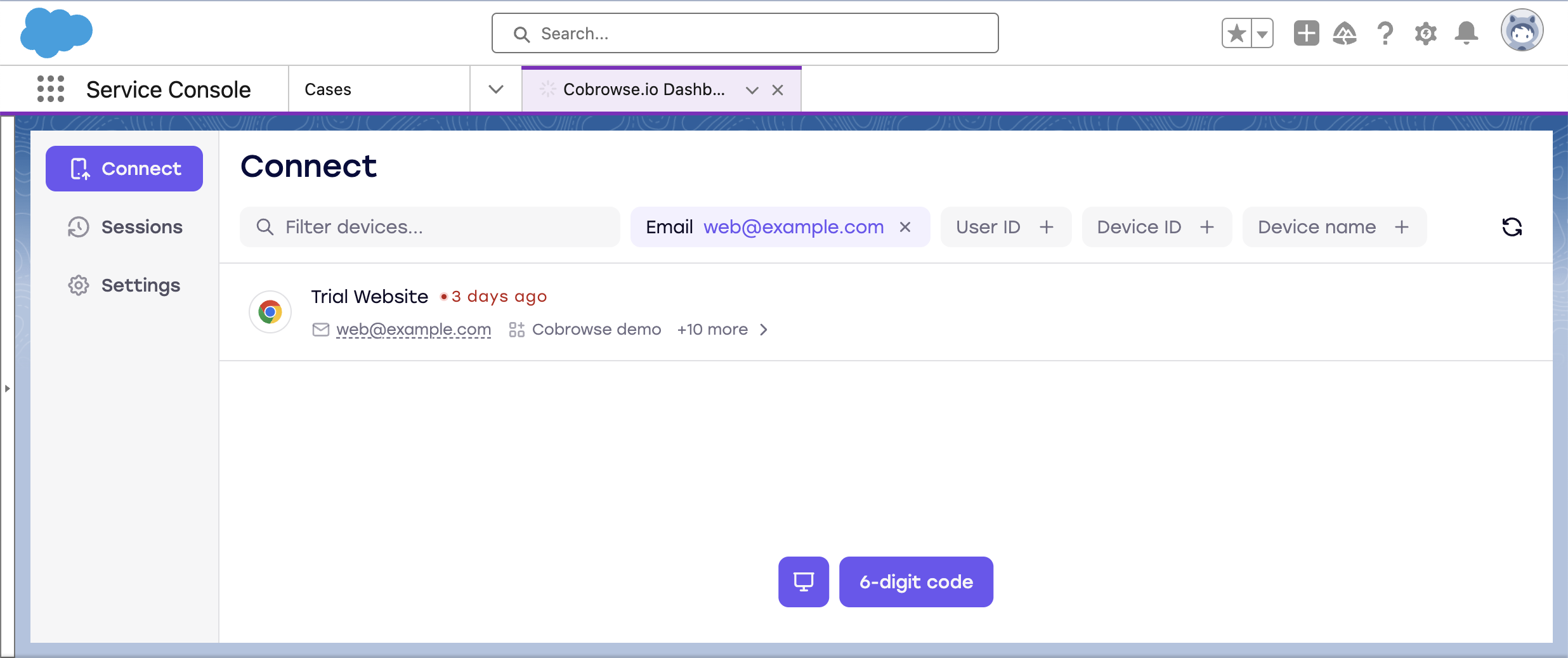Click the Help question mark icon
This screenshot has width=1568, height=658.
1385,33
